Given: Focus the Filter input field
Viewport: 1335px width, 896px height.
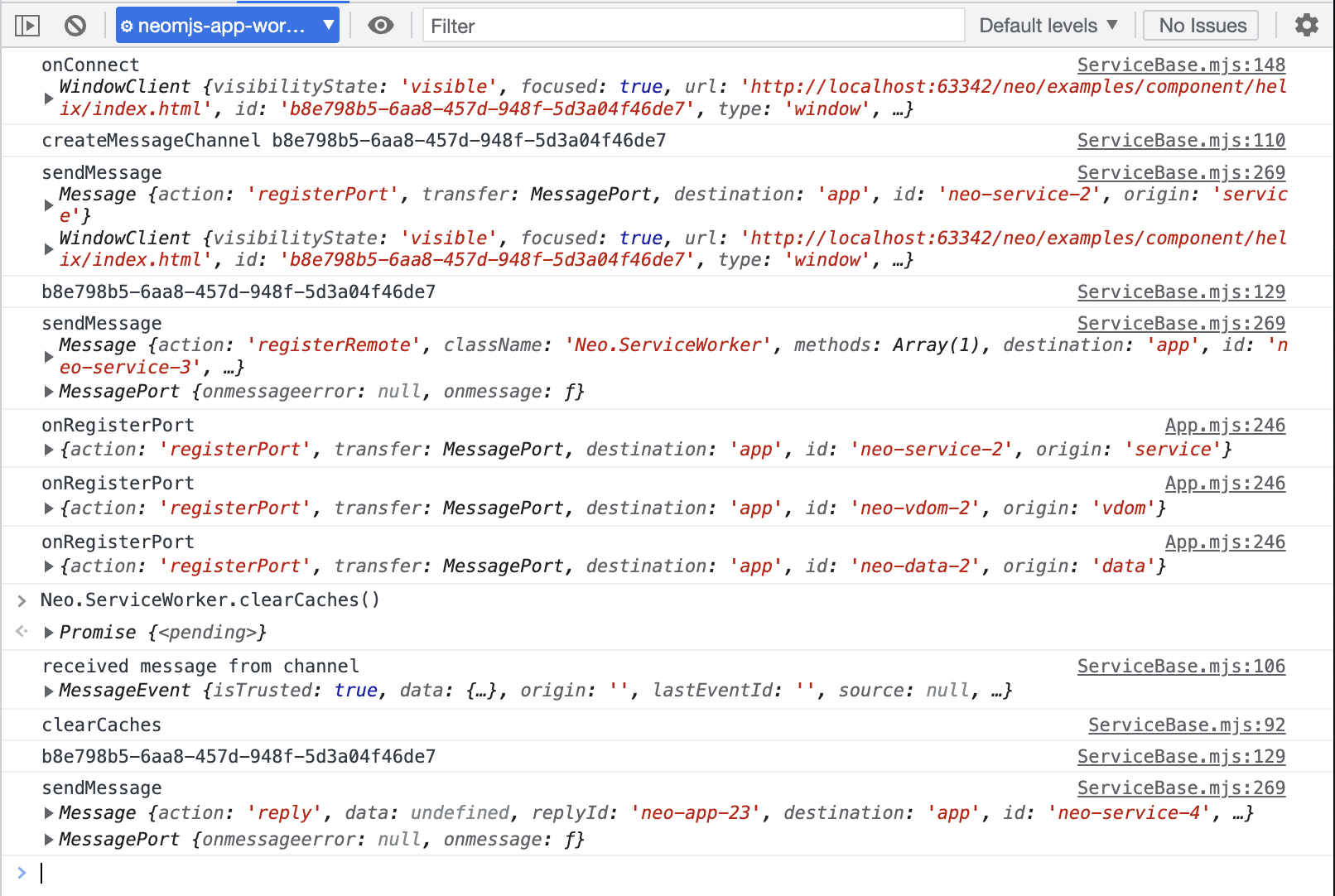Looking at the screenshot, I should click(x=694, y=26).
